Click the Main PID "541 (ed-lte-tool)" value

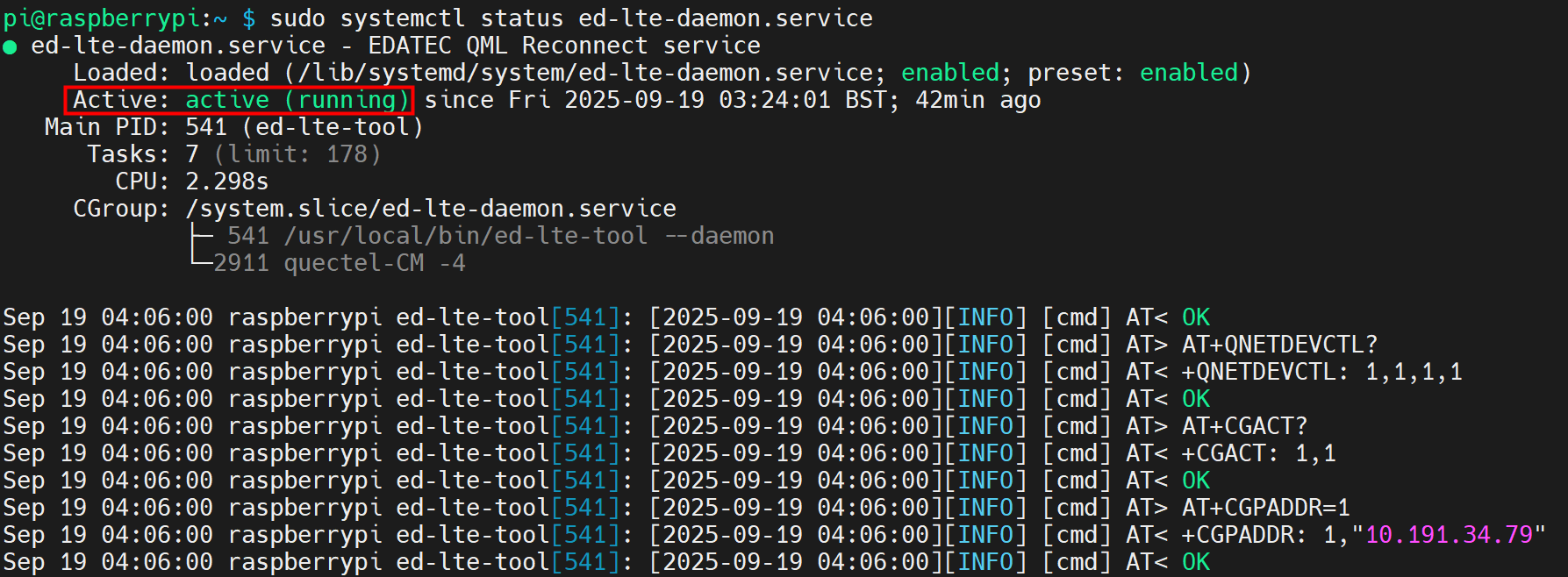coord(304,127)
